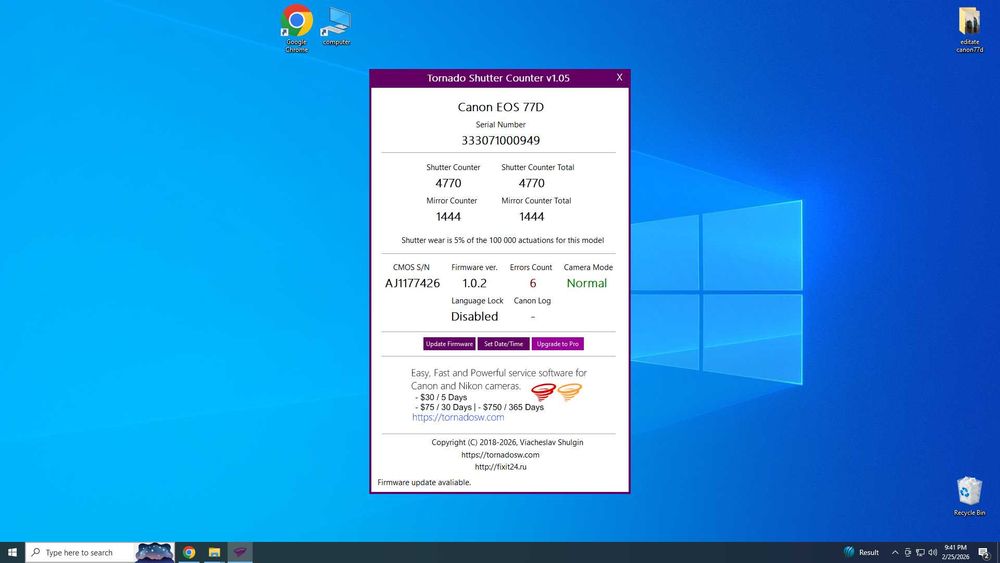
Task: Open the notification center icon
Action: point(985,552)
